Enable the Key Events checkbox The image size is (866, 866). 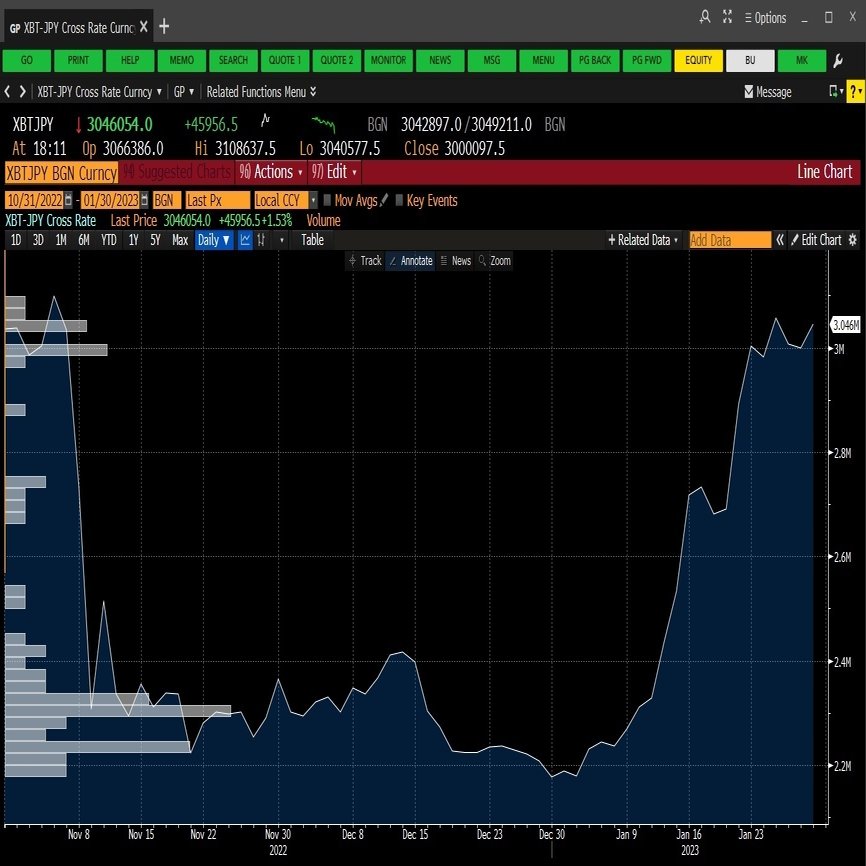coord(399,200)
